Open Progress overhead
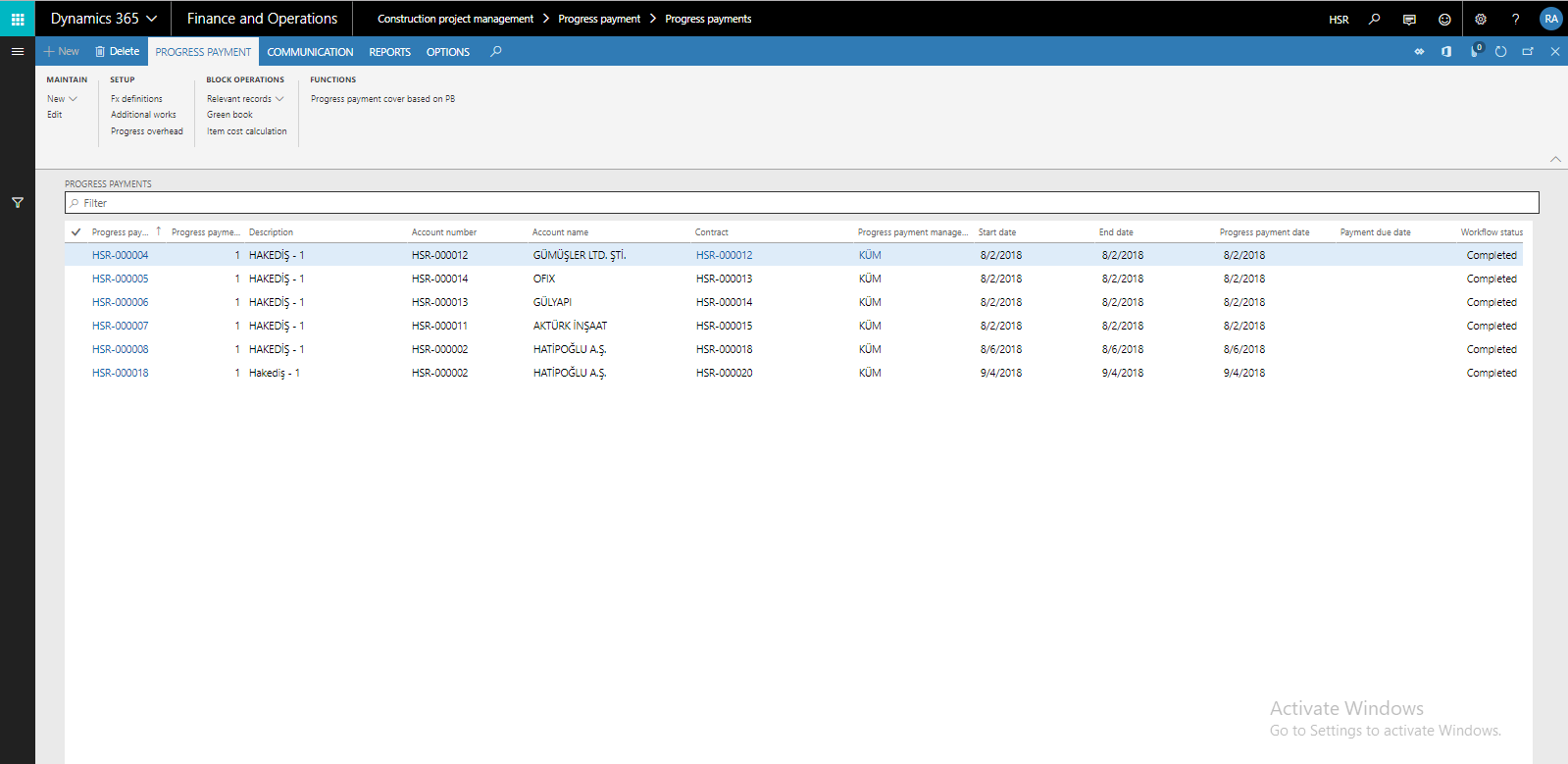Viewport: 1568px width, 764px height. pyautogui.click(x=147, y=131)
